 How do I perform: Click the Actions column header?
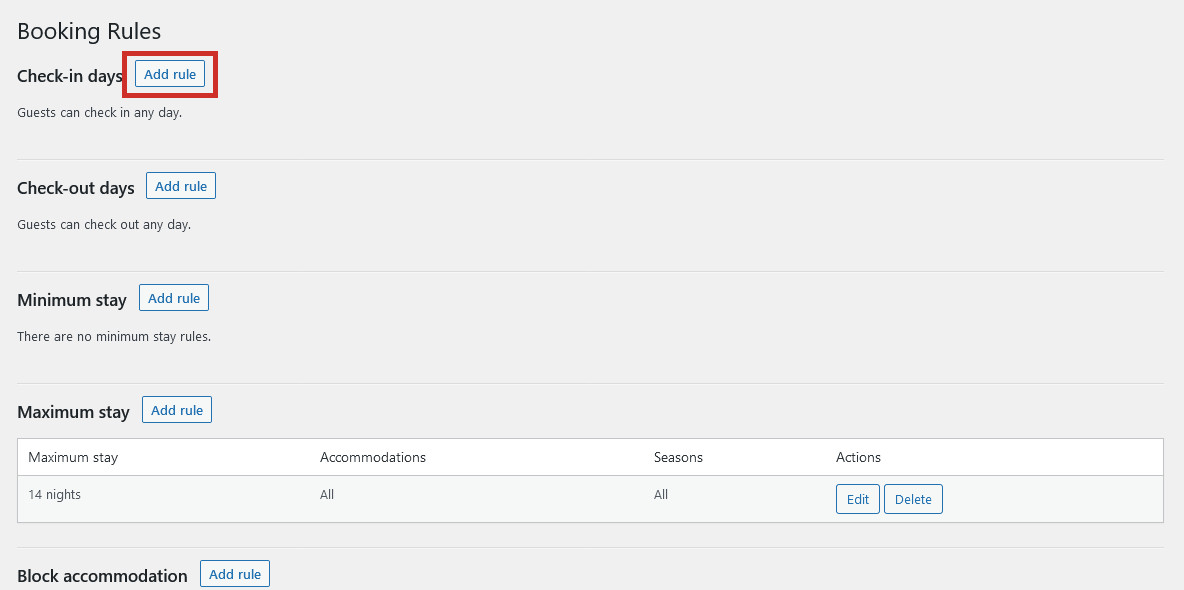(859, 457)
